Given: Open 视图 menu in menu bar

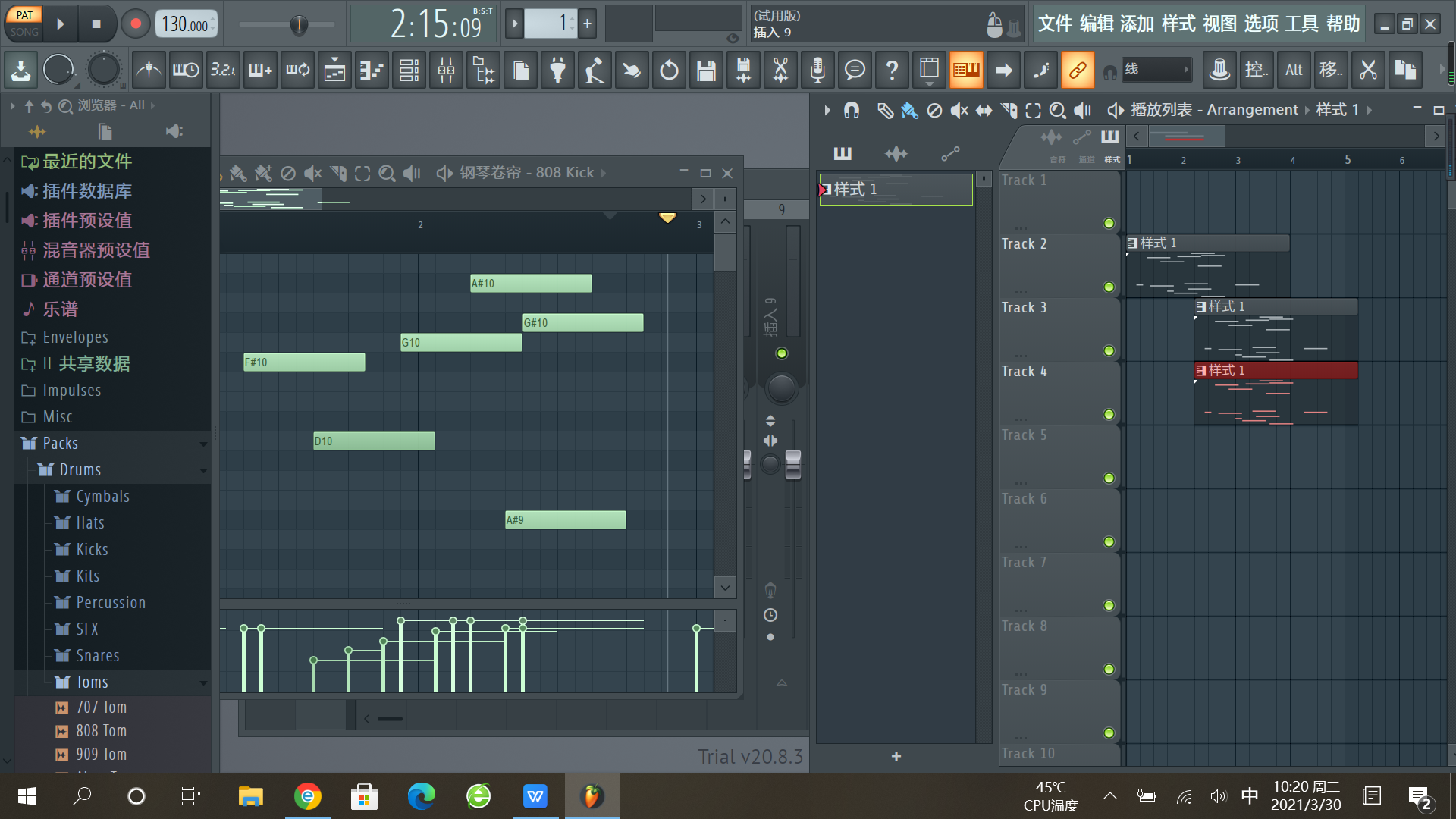Looking at the screenshot, I should [1229, 23].
